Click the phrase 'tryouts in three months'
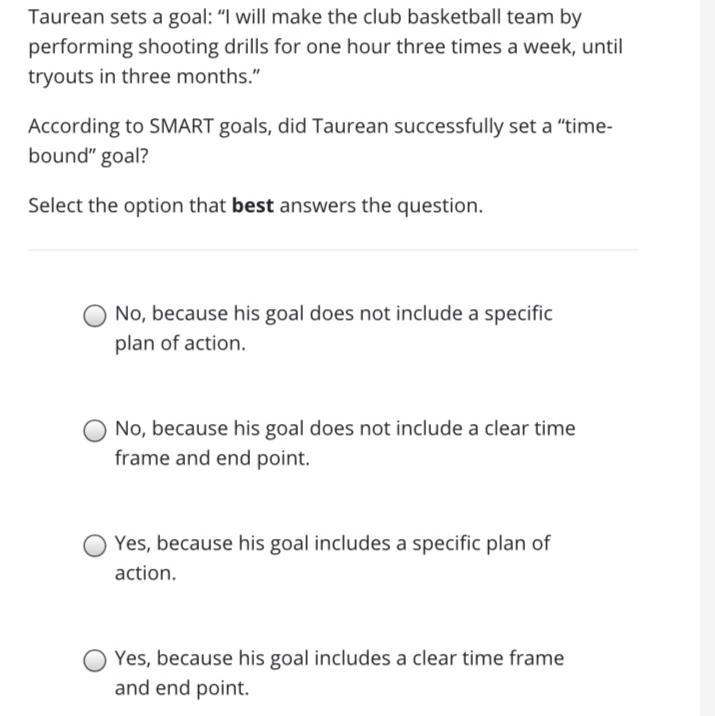Image resolution: width=715 pixels, height=716 pixels. point(140,77)
